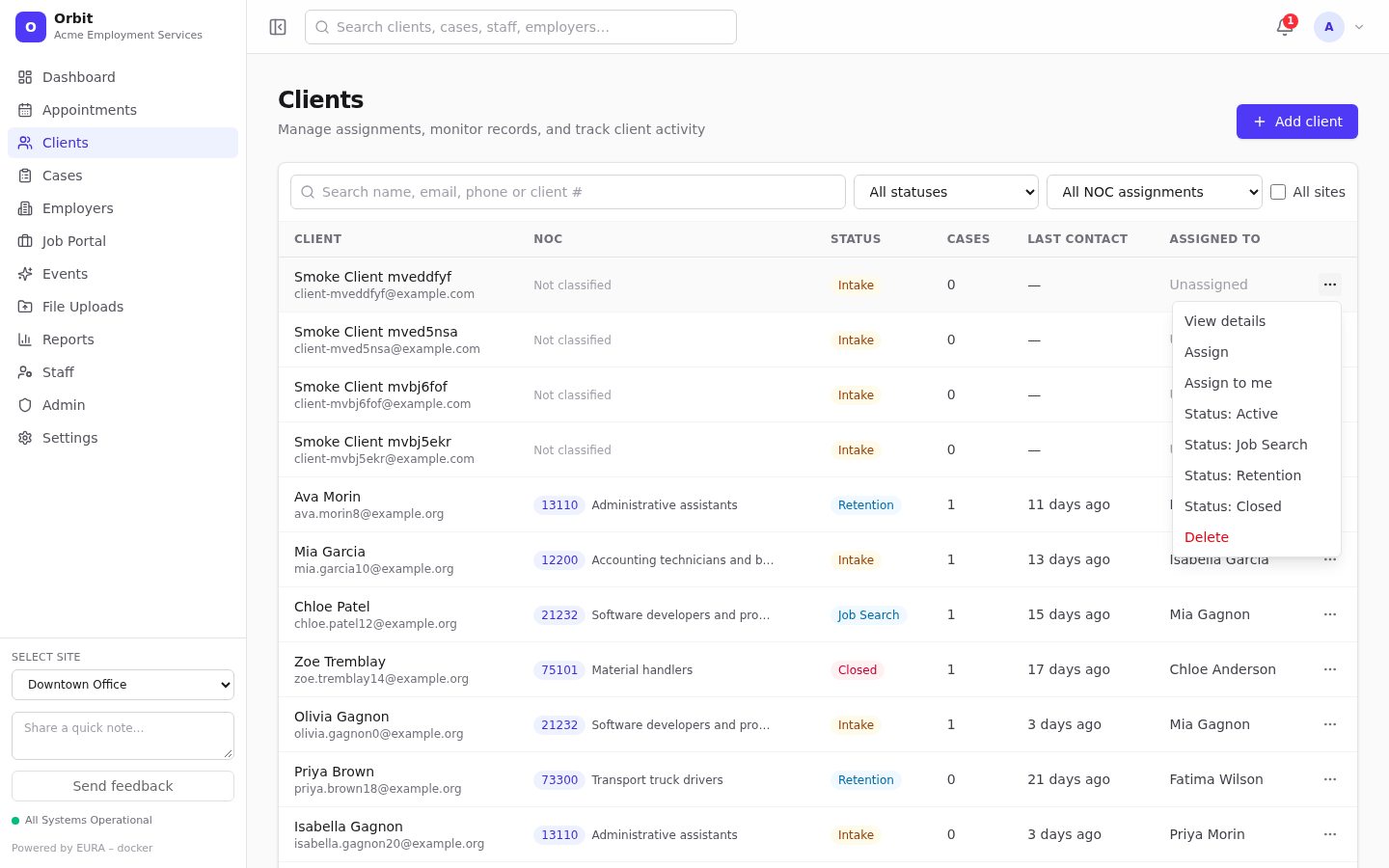1389x868 pixels.
Task: Open row actions for Smoke Client mveddfyf
Action: click(x=1330, y=285)
